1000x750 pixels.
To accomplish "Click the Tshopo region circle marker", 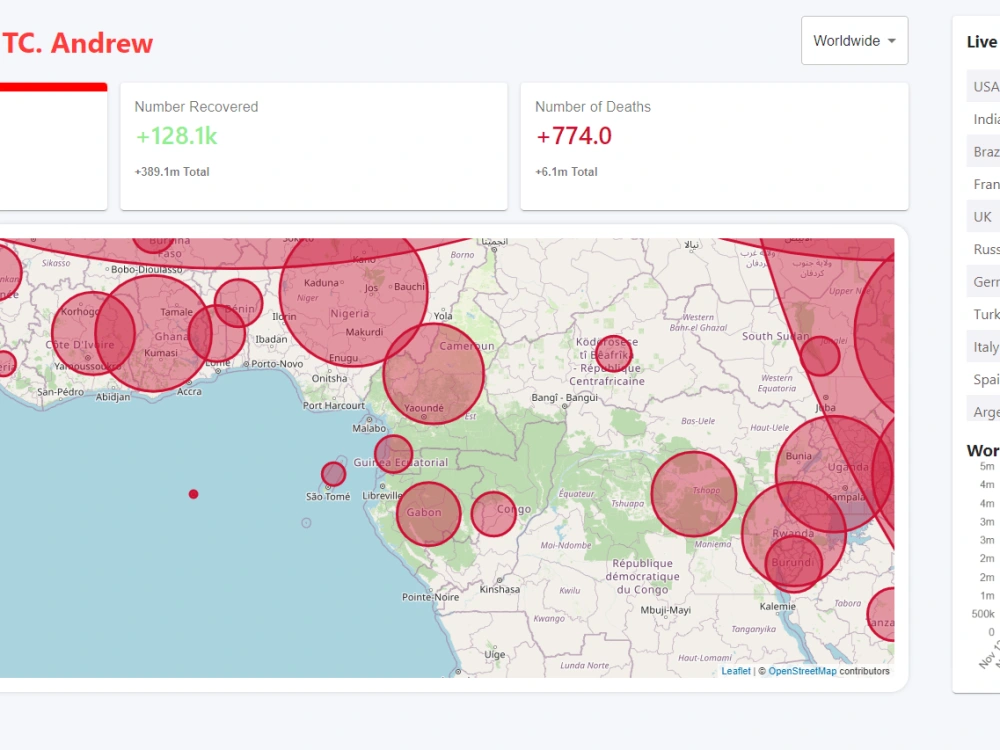I will click(x=694, y=494).
